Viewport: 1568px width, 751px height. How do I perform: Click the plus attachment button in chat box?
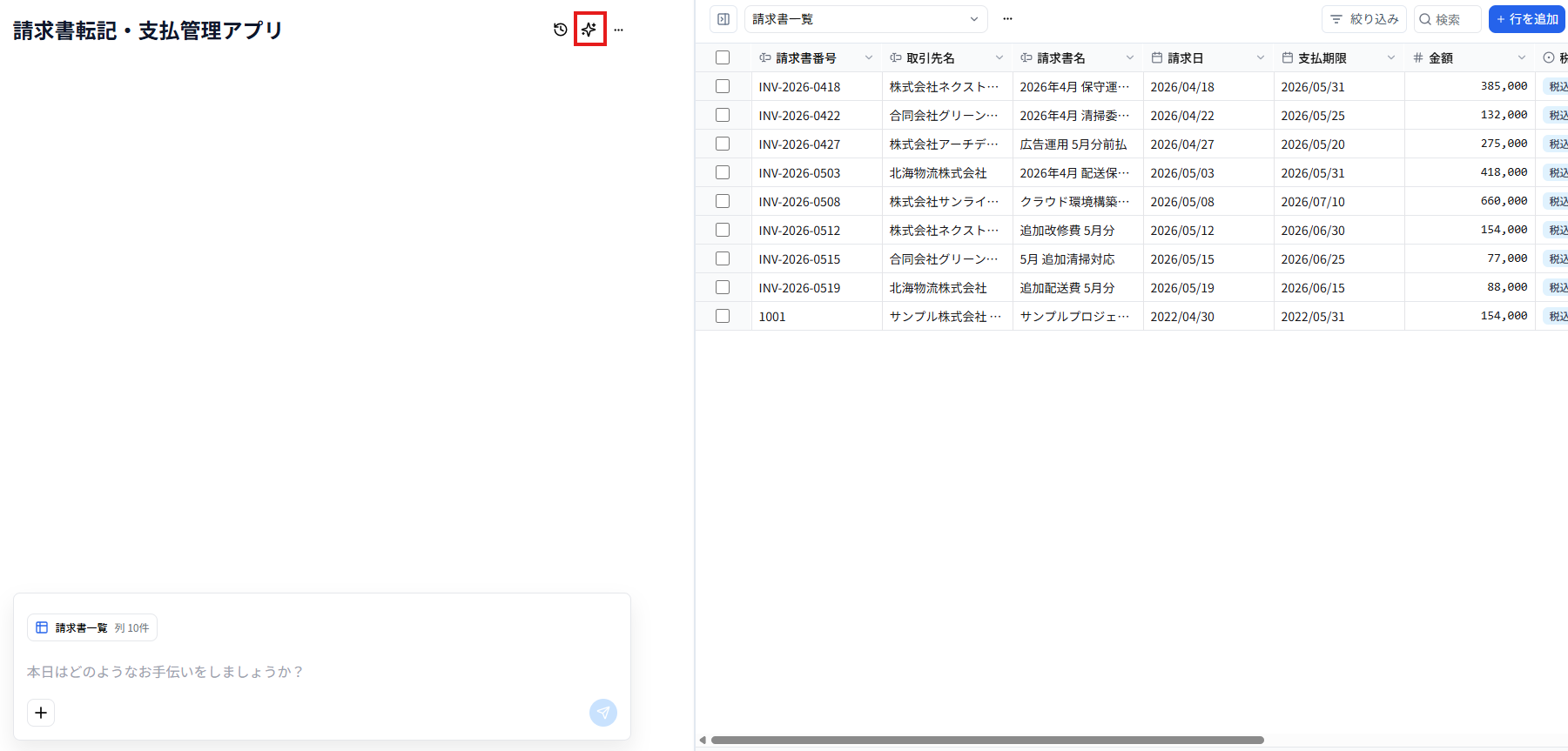[x=41, y=713]
